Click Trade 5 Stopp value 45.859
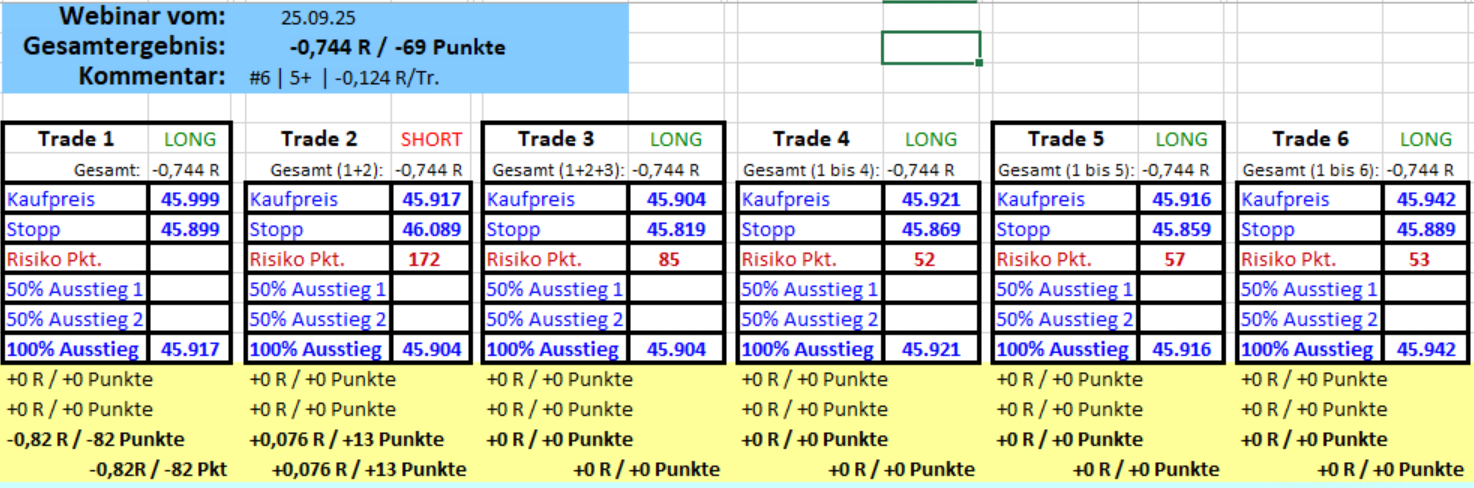 [x=1181, y=229]
